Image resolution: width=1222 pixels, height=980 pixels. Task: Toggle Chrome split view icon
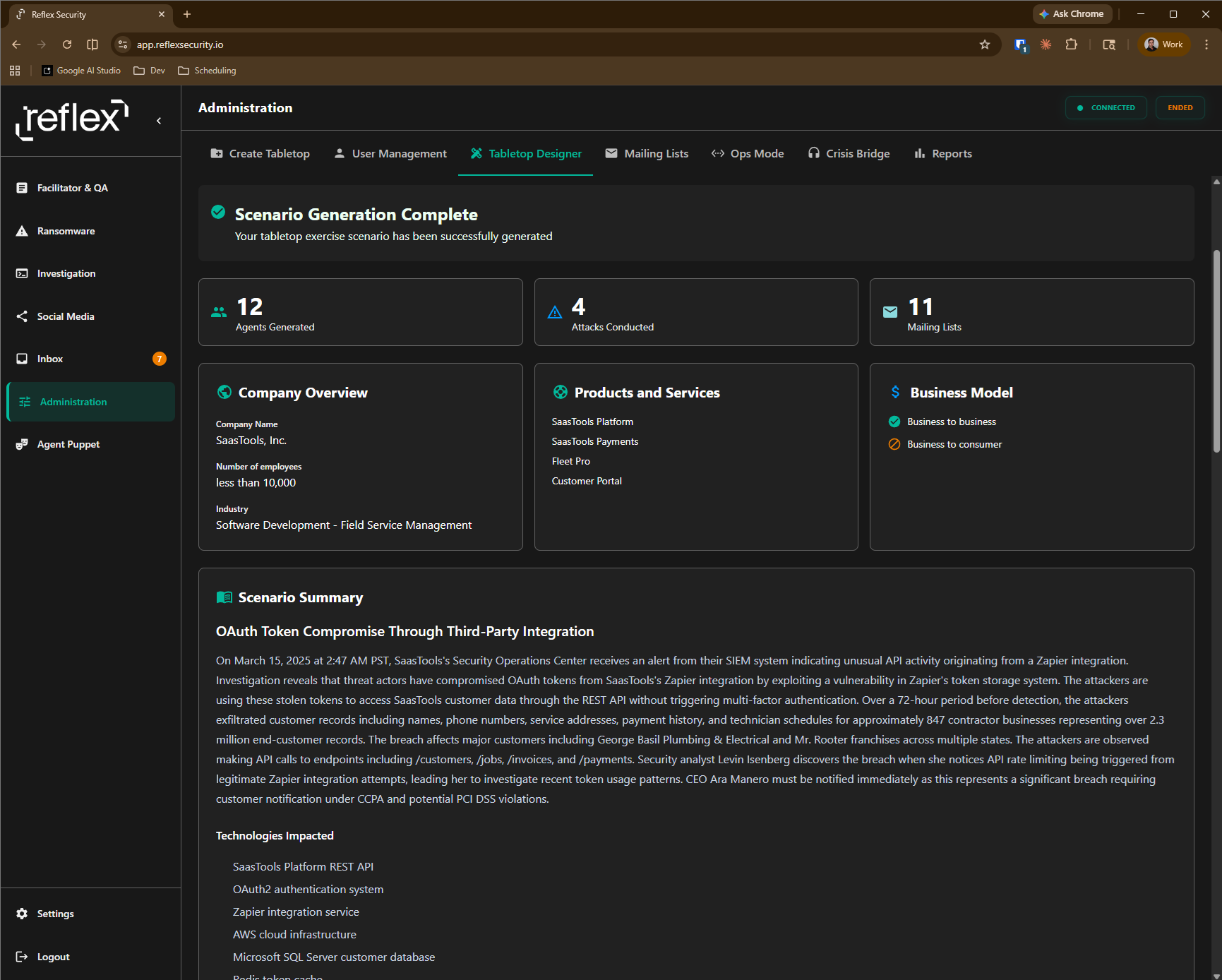92,44
